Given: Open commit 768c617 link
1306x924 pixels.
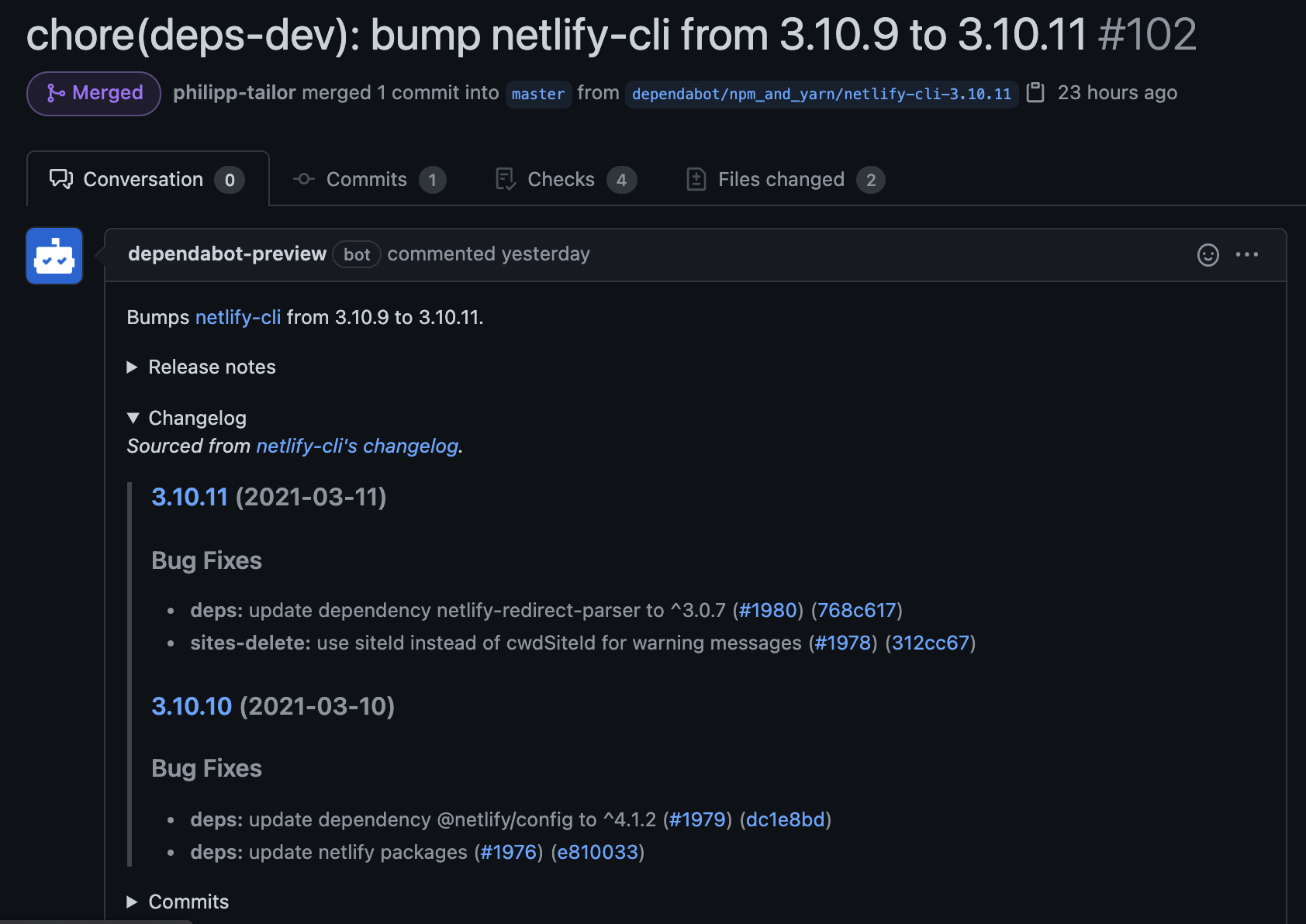Looking at the screenshot, I should pos(857,610).
